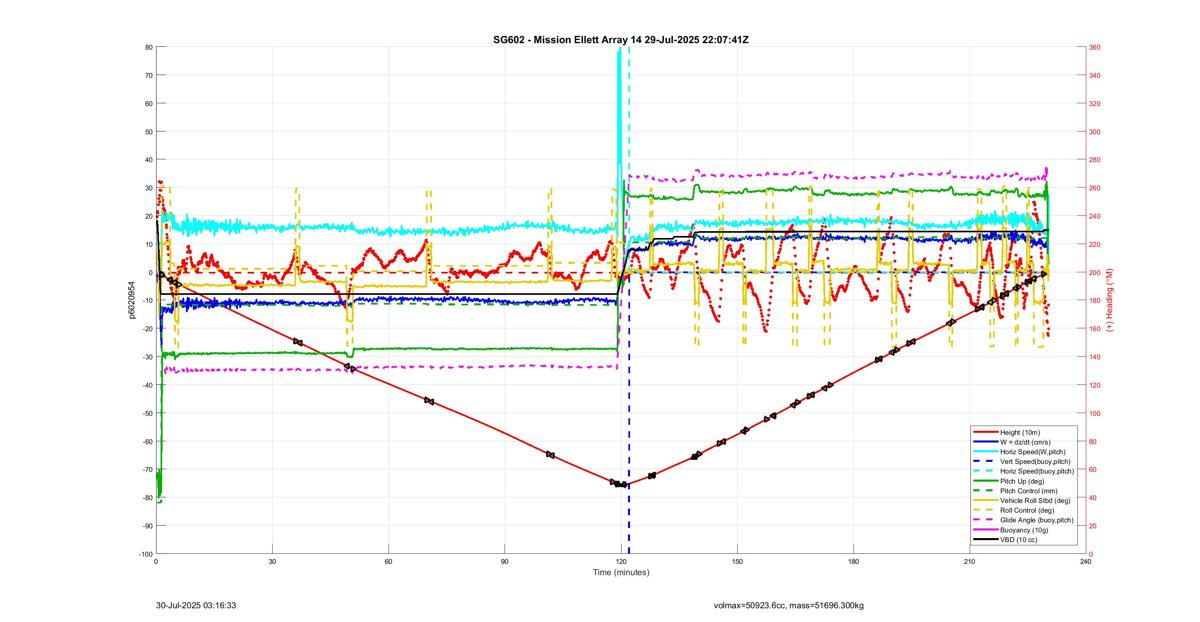Click the right axis tick label "360"
Image resolution: width=1200 pixels, height=622 pixels.
(1094, 47)
